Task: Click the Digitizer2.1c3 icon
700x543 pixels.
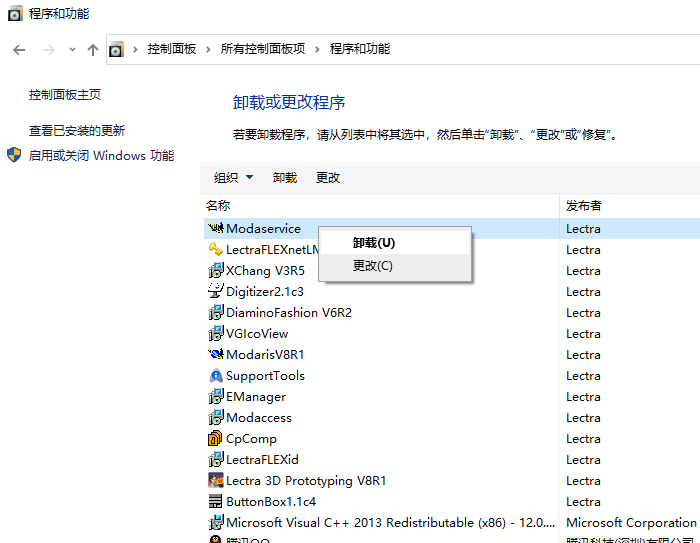Action: [x=216, y=291]
